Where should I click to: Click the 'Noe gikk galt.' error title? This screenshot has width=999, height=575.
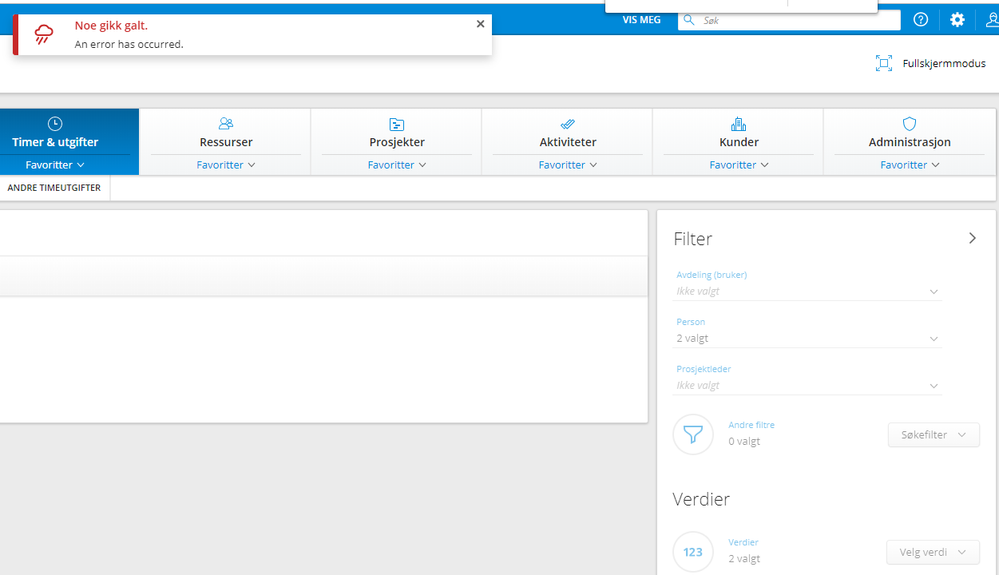(111, 25)
